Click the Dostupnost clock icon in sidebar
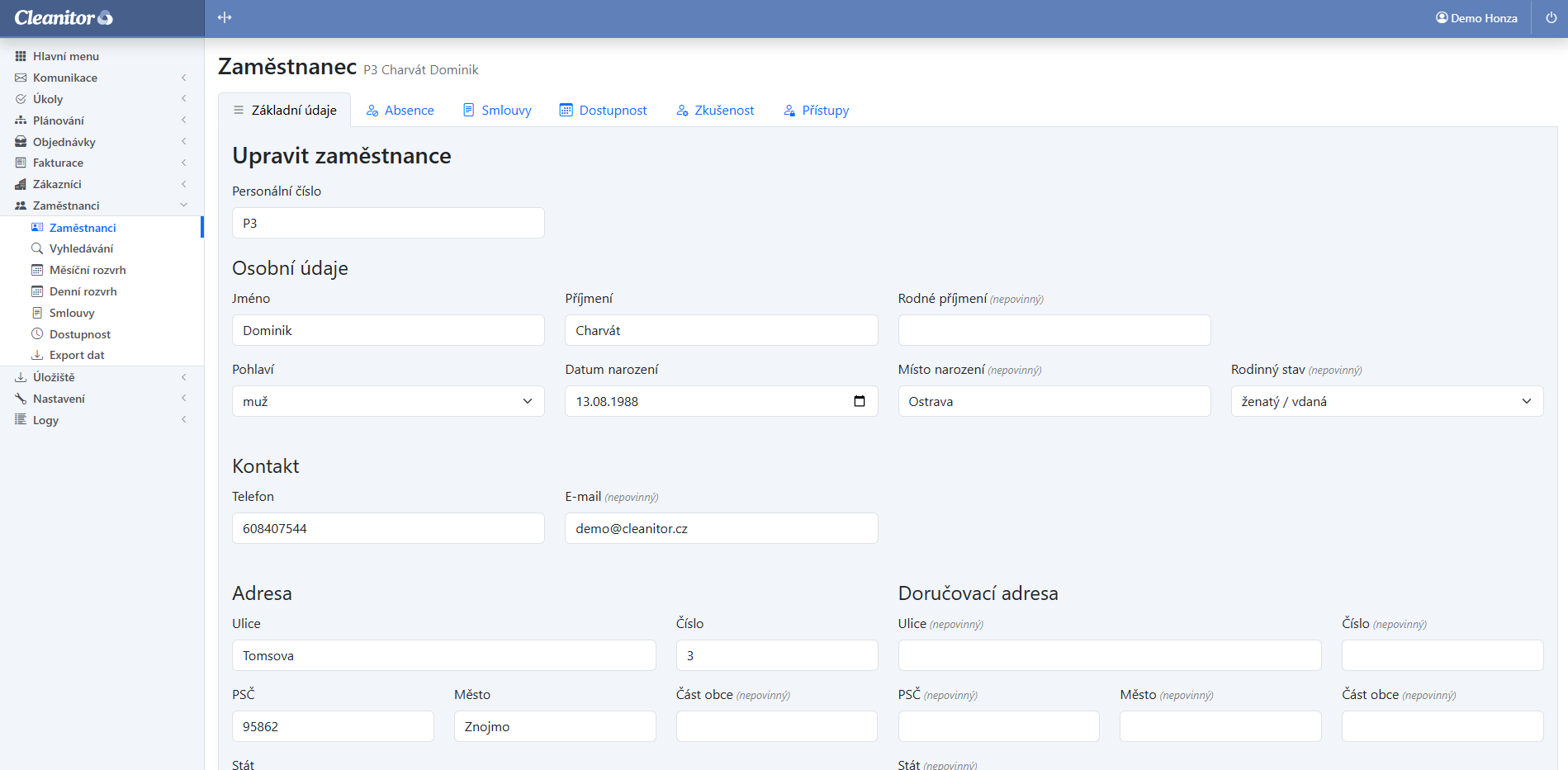The height and width of the screenshot is (770, 1568). pyautogui.click(x=37, y=334)
